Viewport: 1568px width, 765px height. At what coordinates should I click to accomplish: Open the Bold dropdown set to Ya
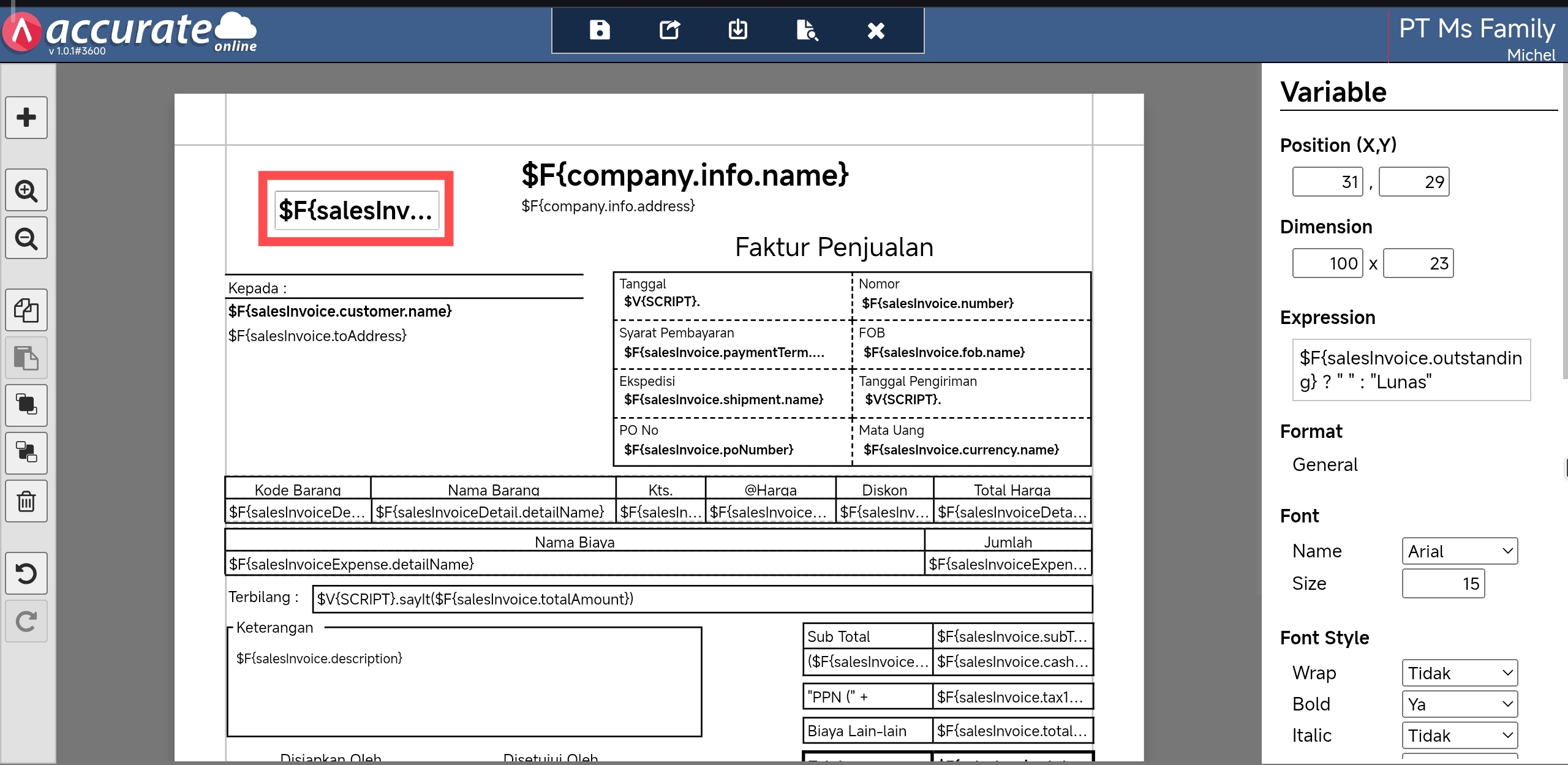point(1459,704)
